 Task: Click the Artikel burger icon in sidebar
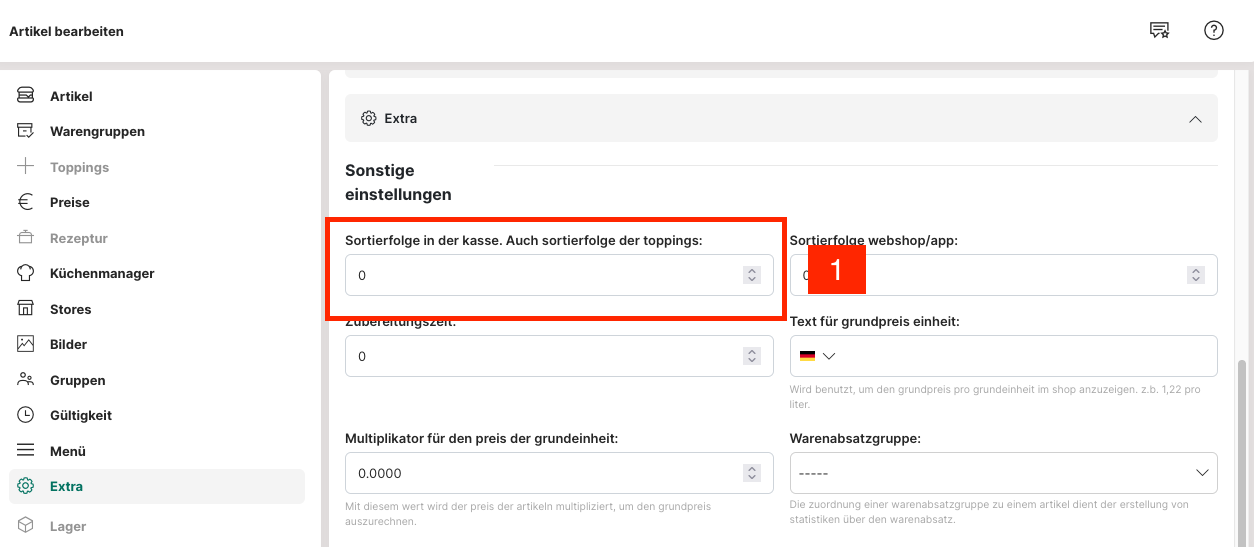26,96
